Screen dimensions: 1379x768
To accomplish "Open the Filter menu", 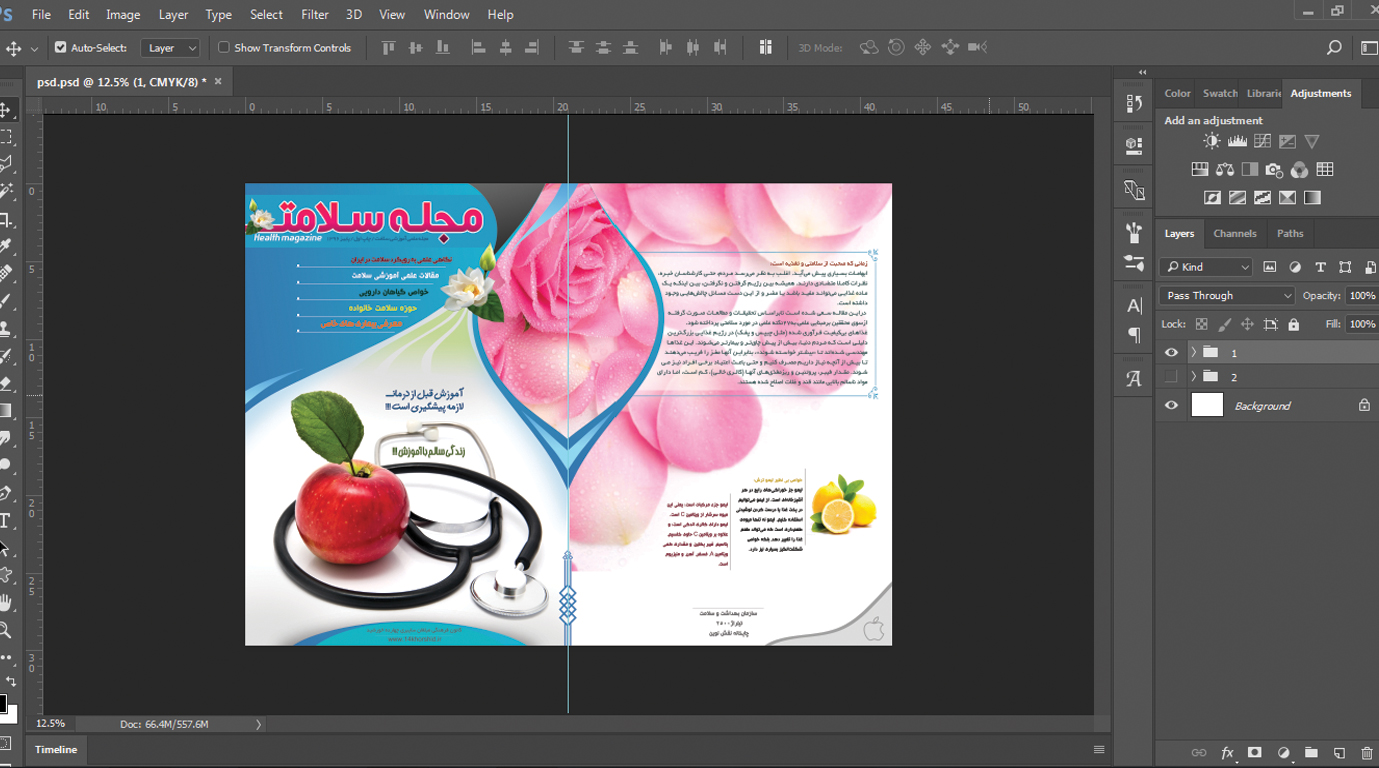I will click(x=315, y=15).
